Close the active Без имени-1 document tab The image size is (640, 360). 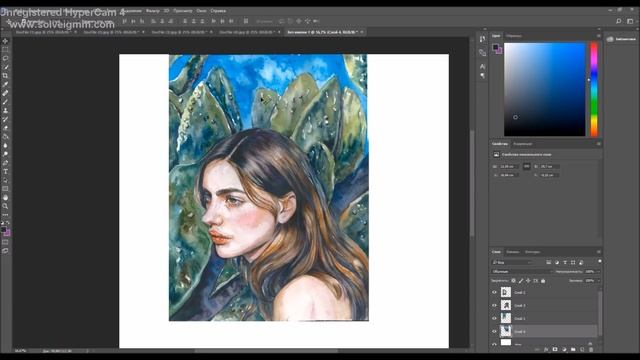coord(362,32)
